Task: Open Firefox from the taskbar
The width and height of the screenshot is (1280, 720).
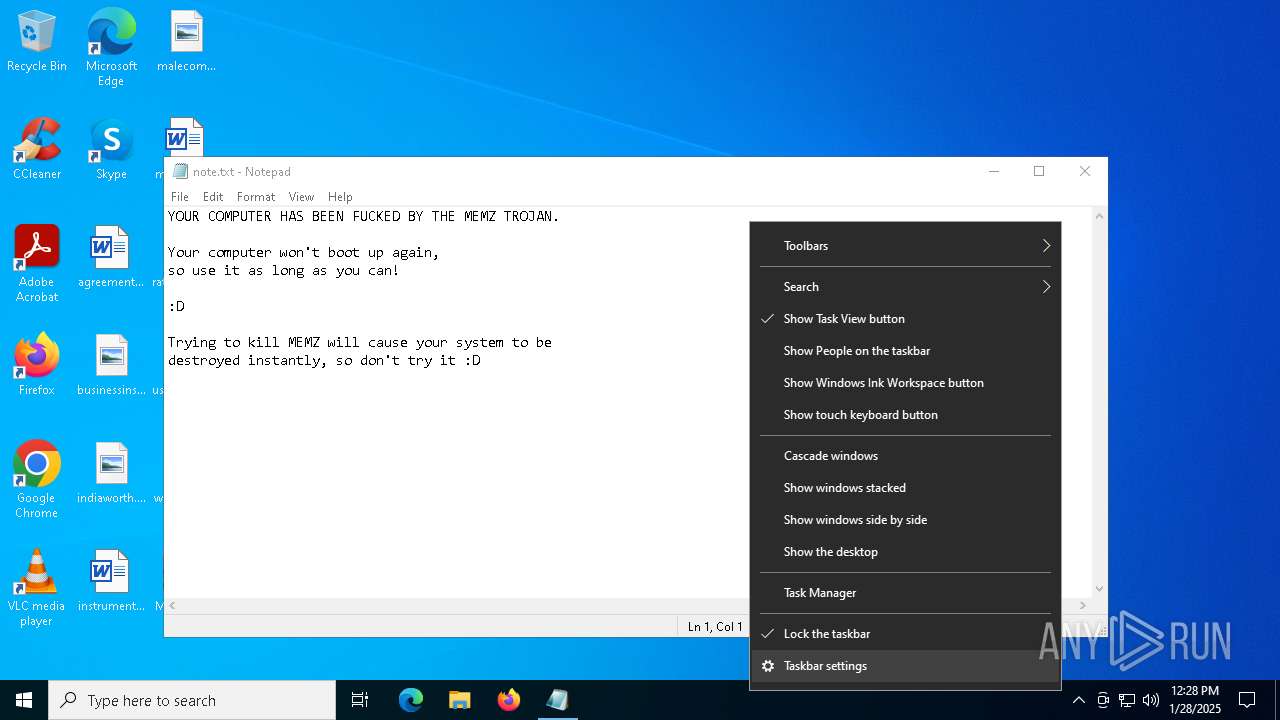Action: coord(508,700)
